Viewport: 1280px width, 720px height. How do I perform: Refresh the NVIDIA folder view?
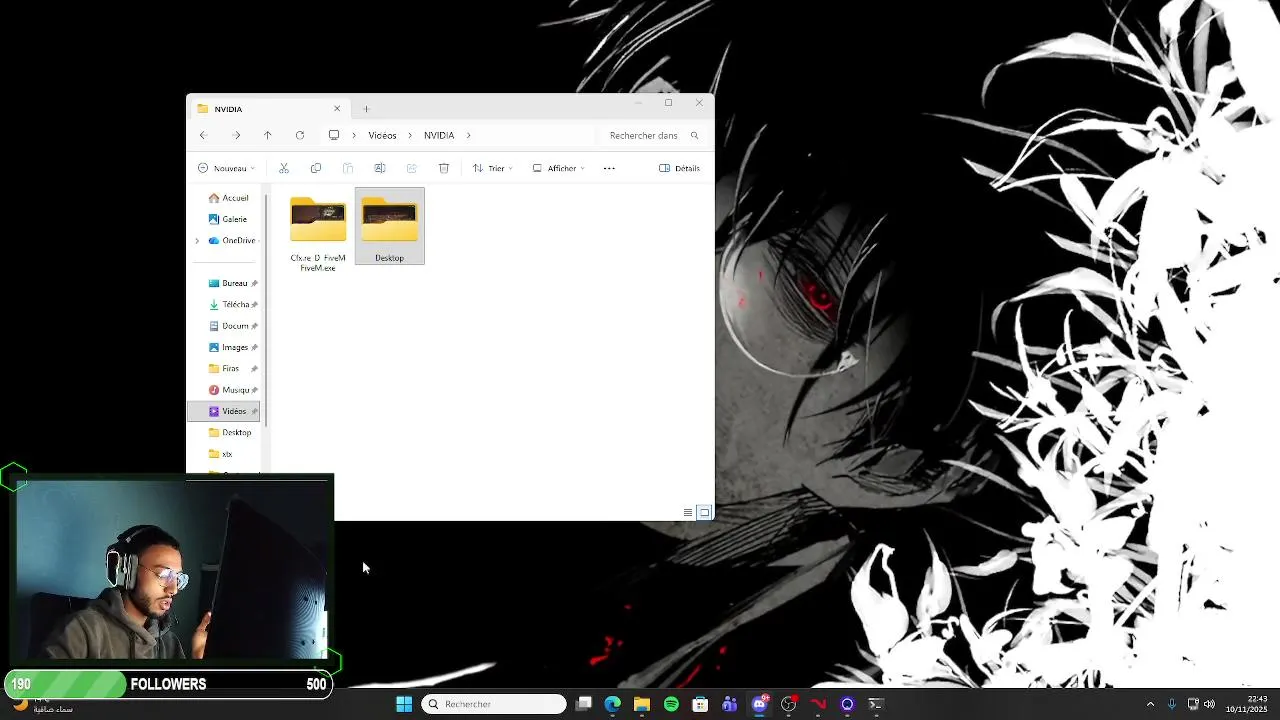pyautogui.click(x=299, y=135)
